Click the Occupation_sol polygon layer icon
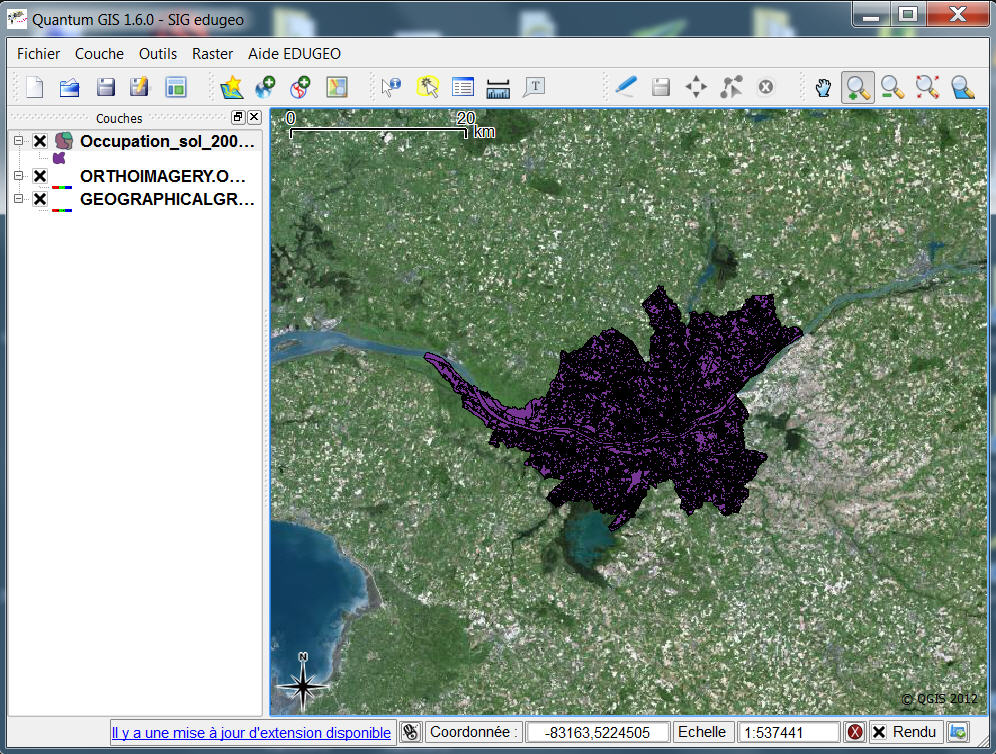 tap(64, 140)
